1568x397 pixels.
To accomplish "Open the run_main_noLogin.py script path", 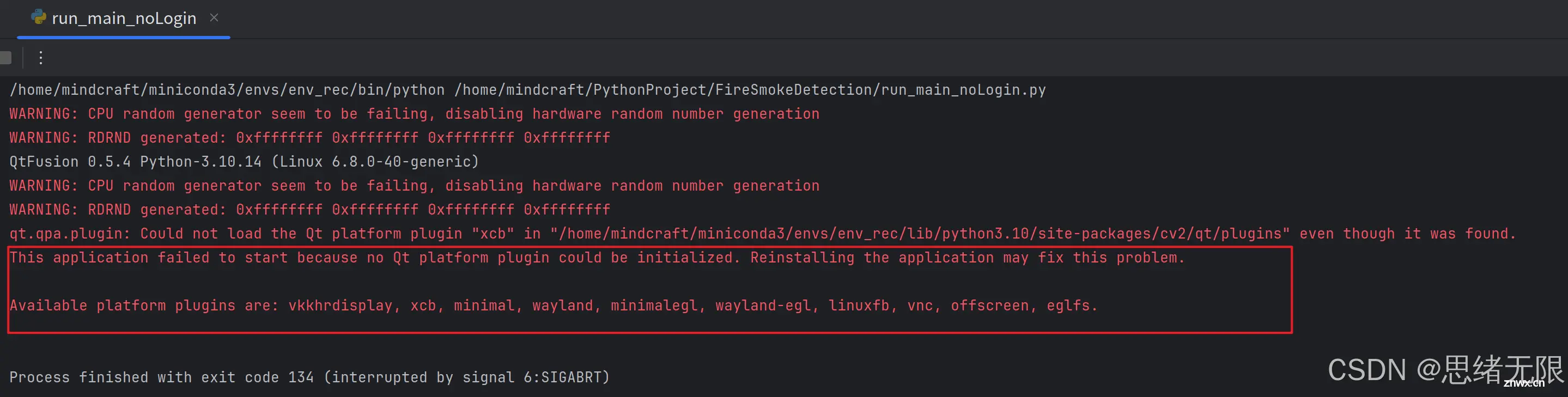I will [750, 90].
